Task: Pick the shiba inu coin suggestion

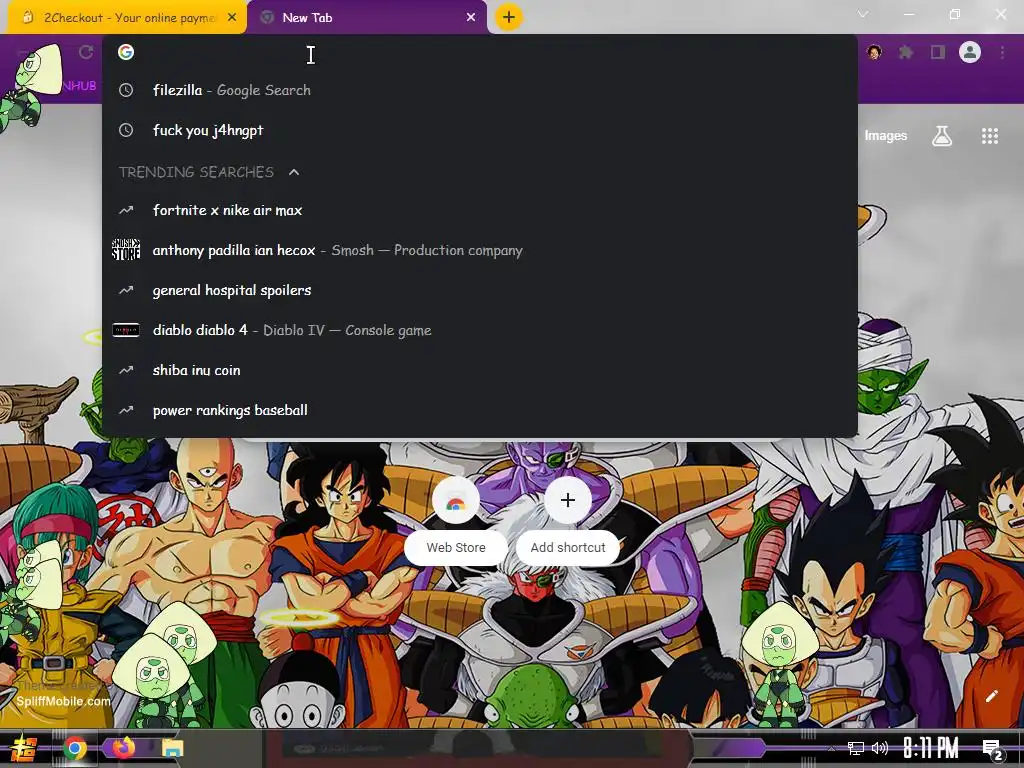Action: [x=479, y=370]
